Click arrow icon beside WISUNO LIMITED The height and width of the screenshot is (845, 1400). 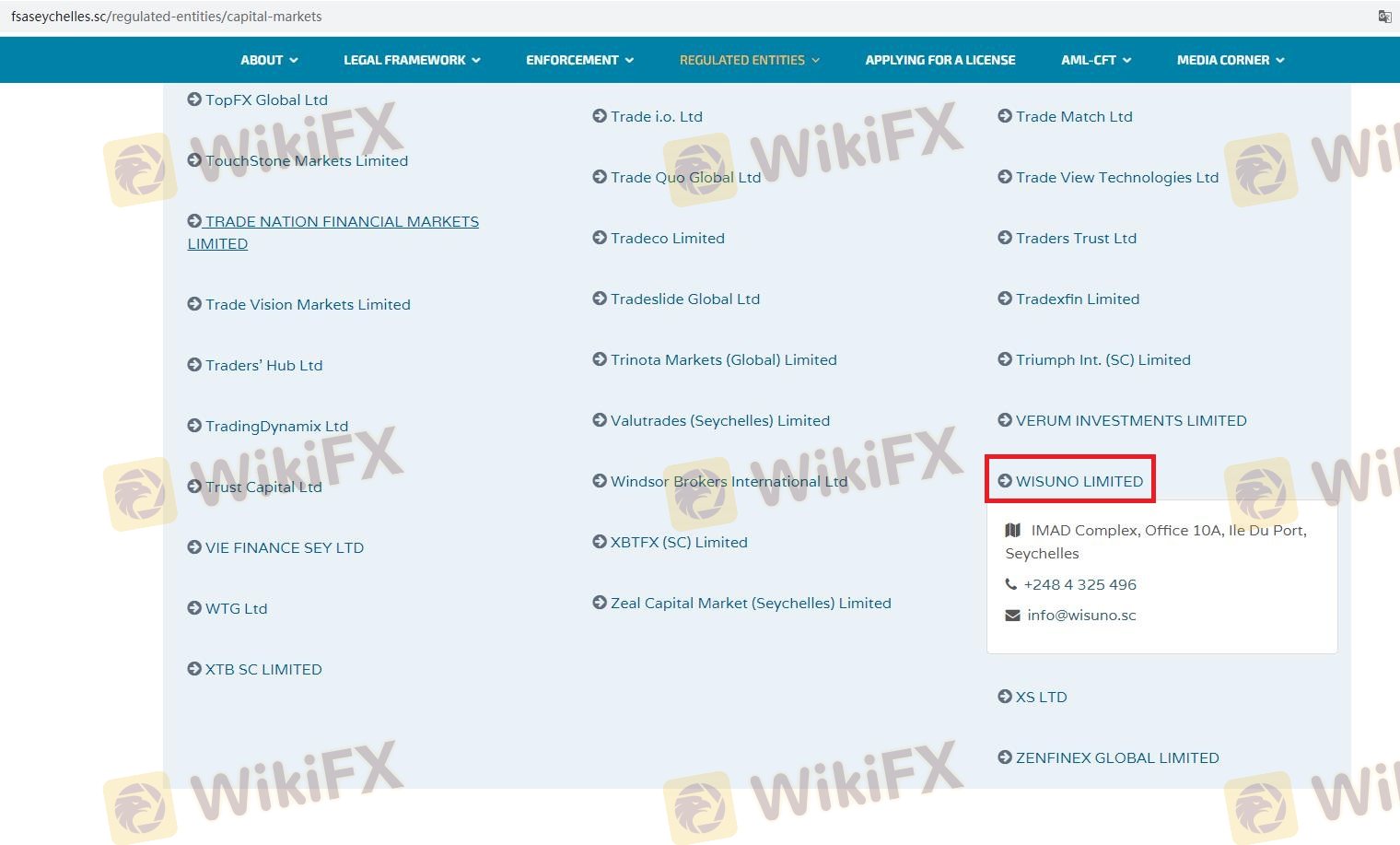click(1005, 481)
